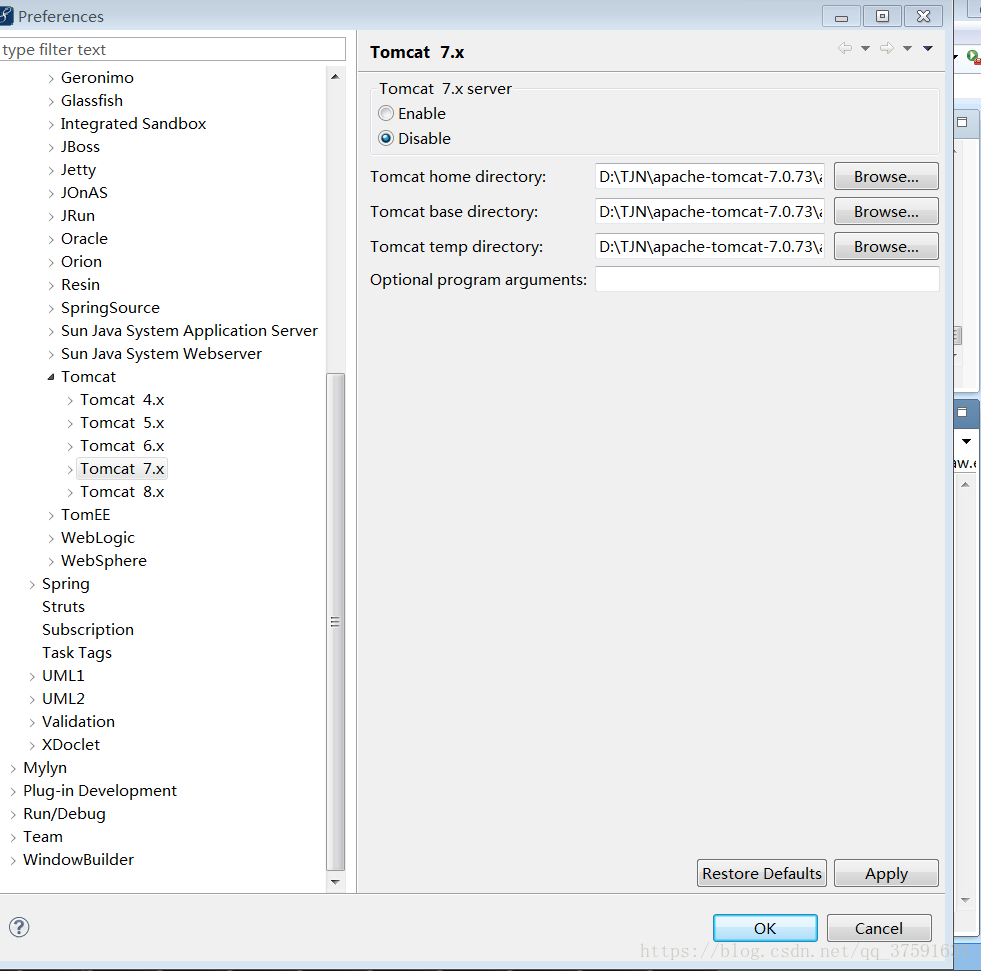Viewport: 981px width, 971px height.
Task: Expand the Geronimo node
Action: [51, 78]
